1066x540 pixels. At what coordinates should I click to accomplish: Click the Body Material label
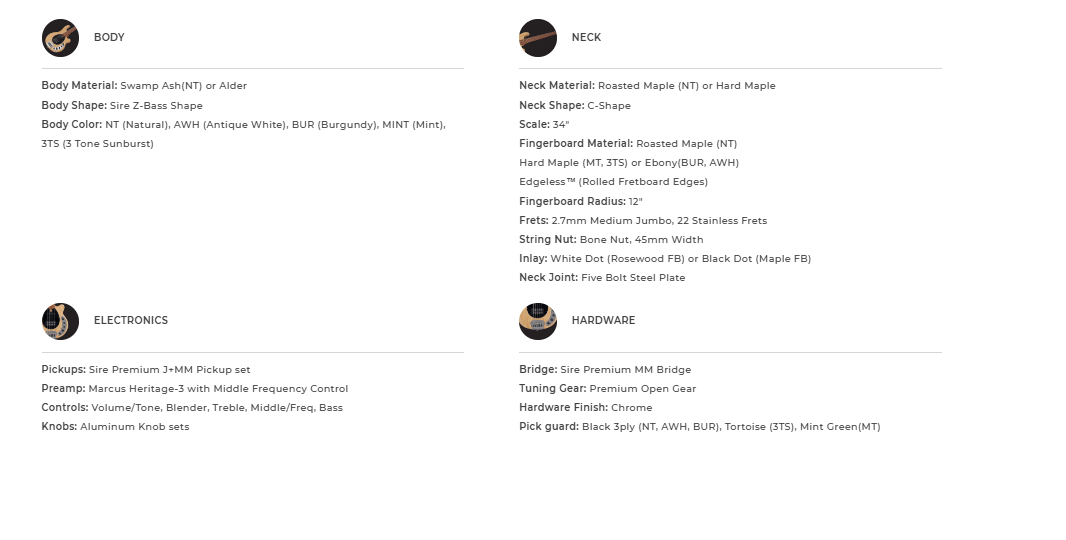[79, 86]
